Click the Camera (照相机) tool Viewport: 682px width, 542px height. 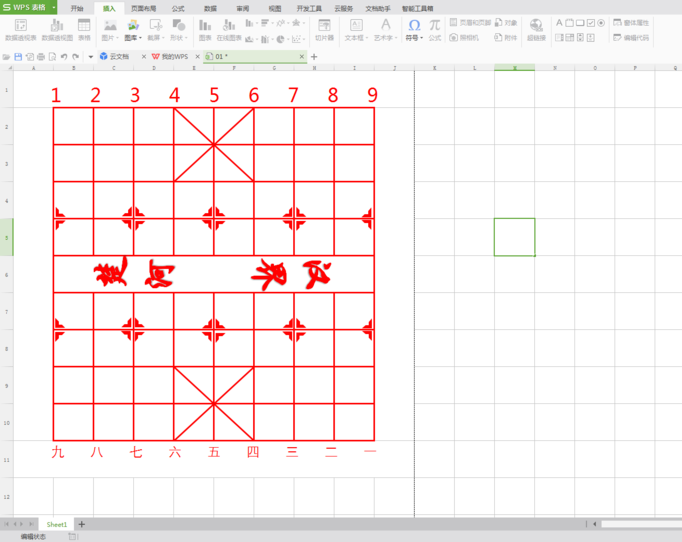click(464, 38)
